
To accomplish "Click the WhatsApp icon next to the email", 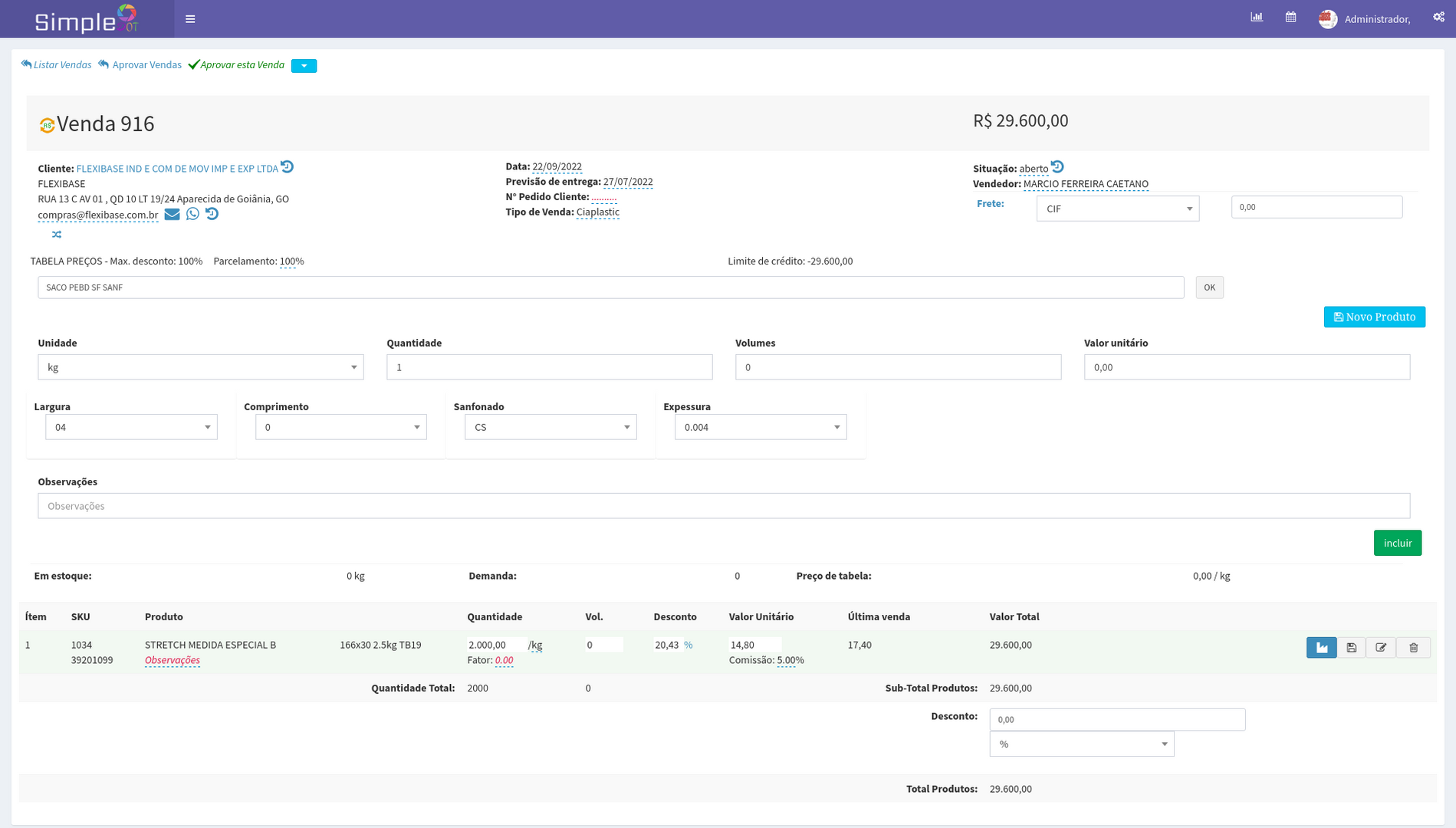I will pyautogui.click(x=192, y=214).
